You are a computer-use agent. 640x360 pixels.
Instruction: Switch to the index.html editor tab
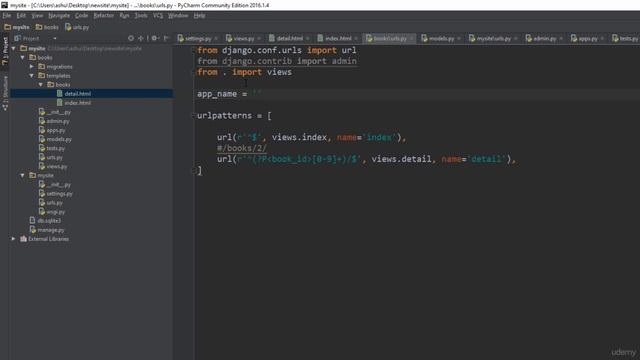[338, 38]
